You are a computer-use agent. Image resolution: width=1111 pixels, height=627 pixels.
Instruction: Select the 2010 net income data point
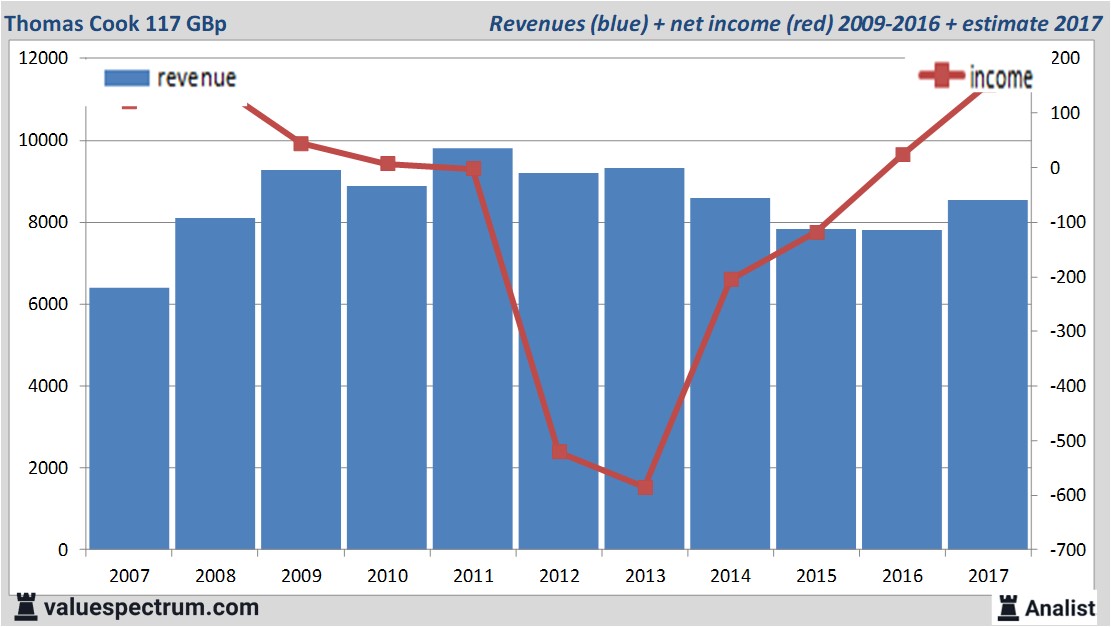tap(388, 164)
